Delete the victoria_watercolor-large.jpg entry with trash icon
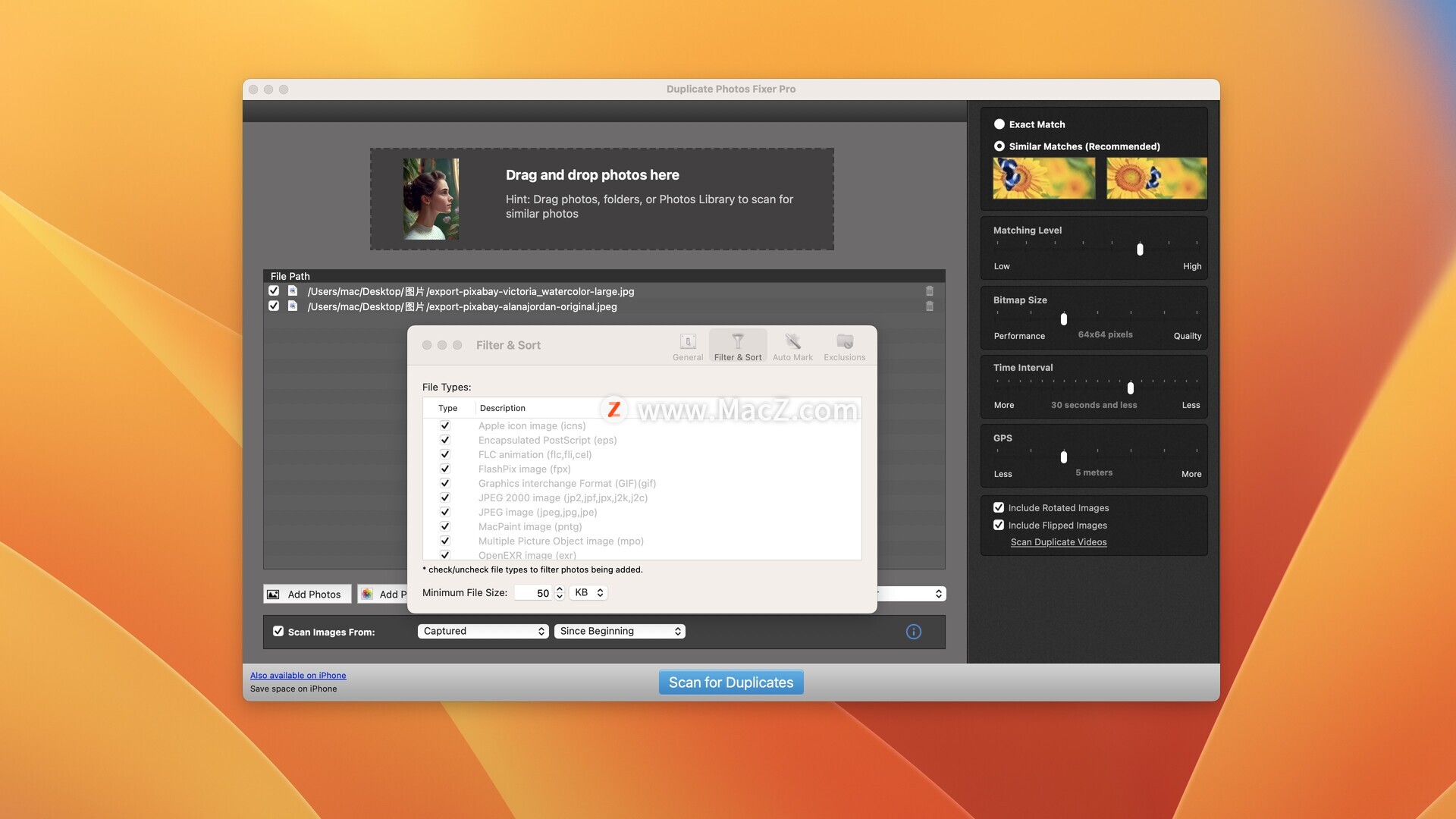Image resolution: width=1456 pixels, height=819 pixels. [930, 291]
